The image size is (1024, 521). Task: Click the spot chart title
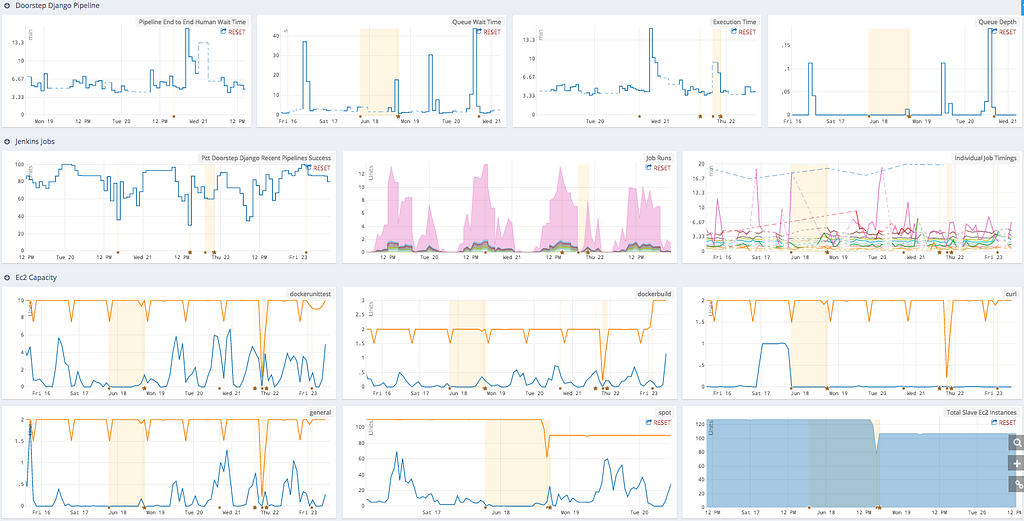[665, 413]
